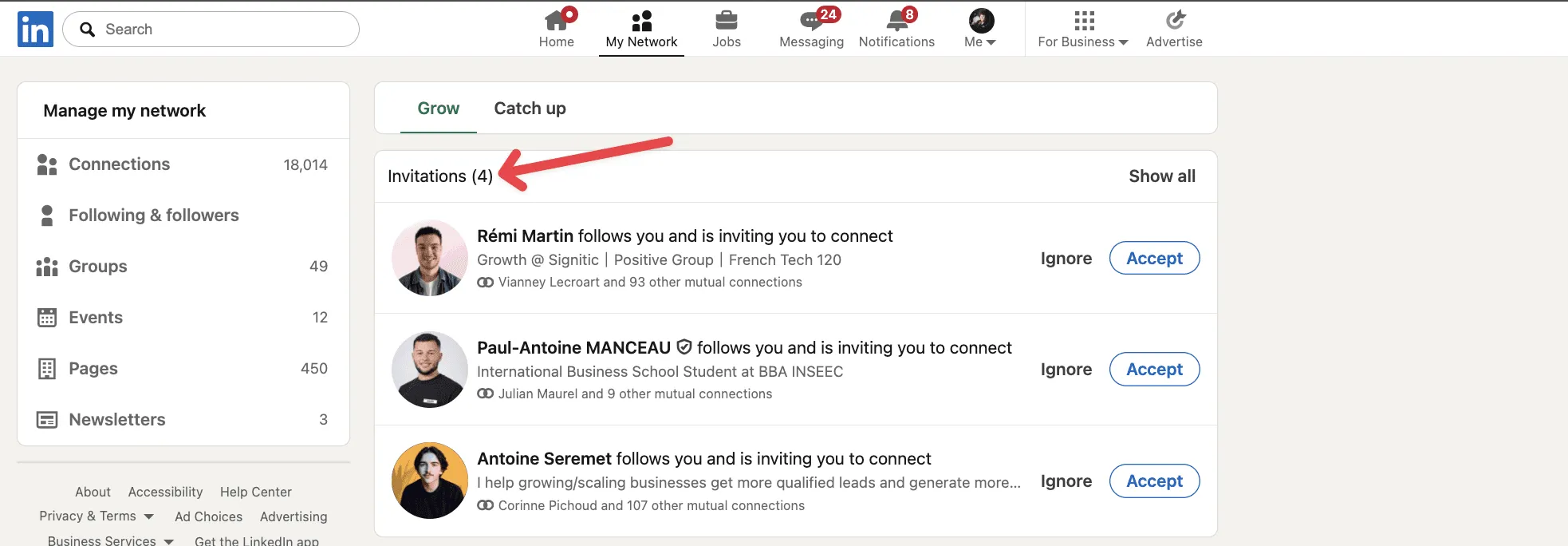This screenshot has width=1568, height=546.
Task: Accept Rémi Martin's connection invitation
Action: [x=1154, y=258]
